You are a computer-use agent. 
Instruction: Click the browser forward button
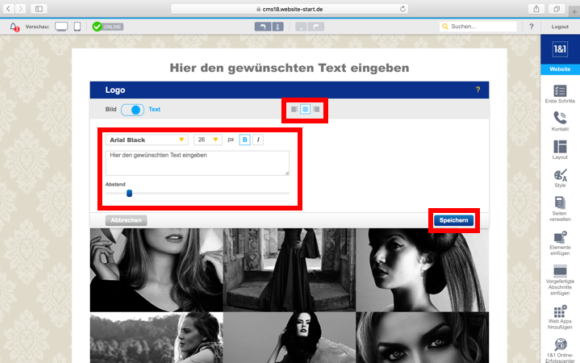[21, 9]
